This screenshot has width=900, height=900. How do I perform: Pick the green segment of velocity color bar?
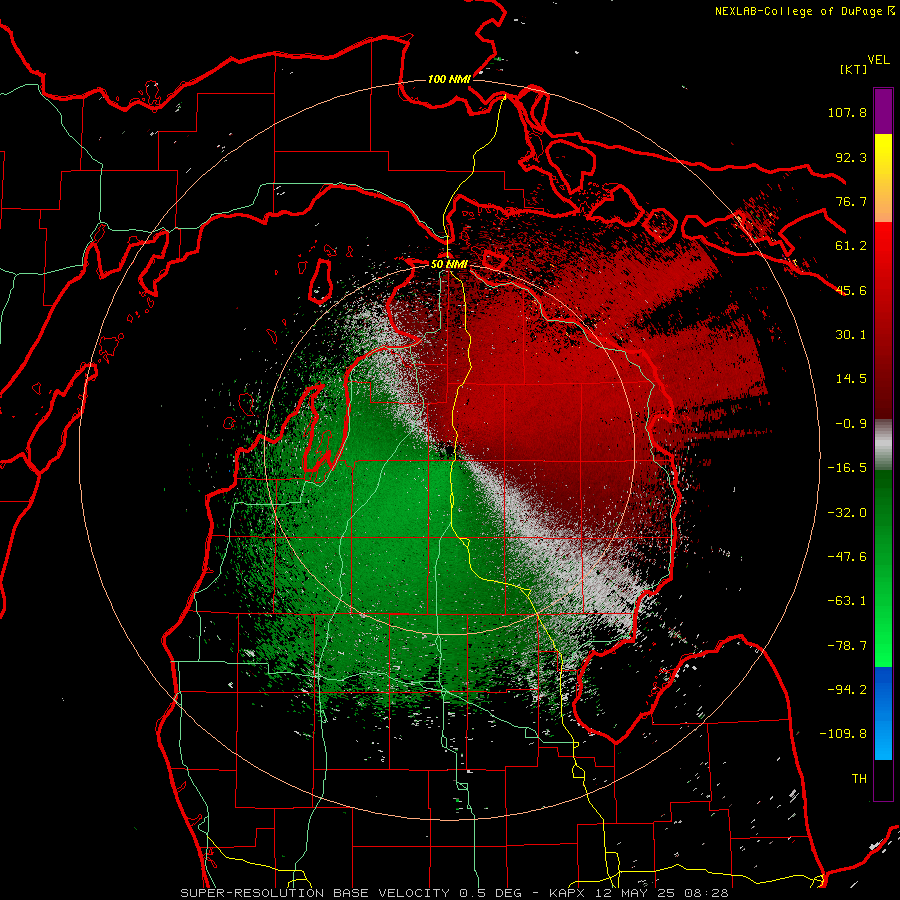pos(883,568)
